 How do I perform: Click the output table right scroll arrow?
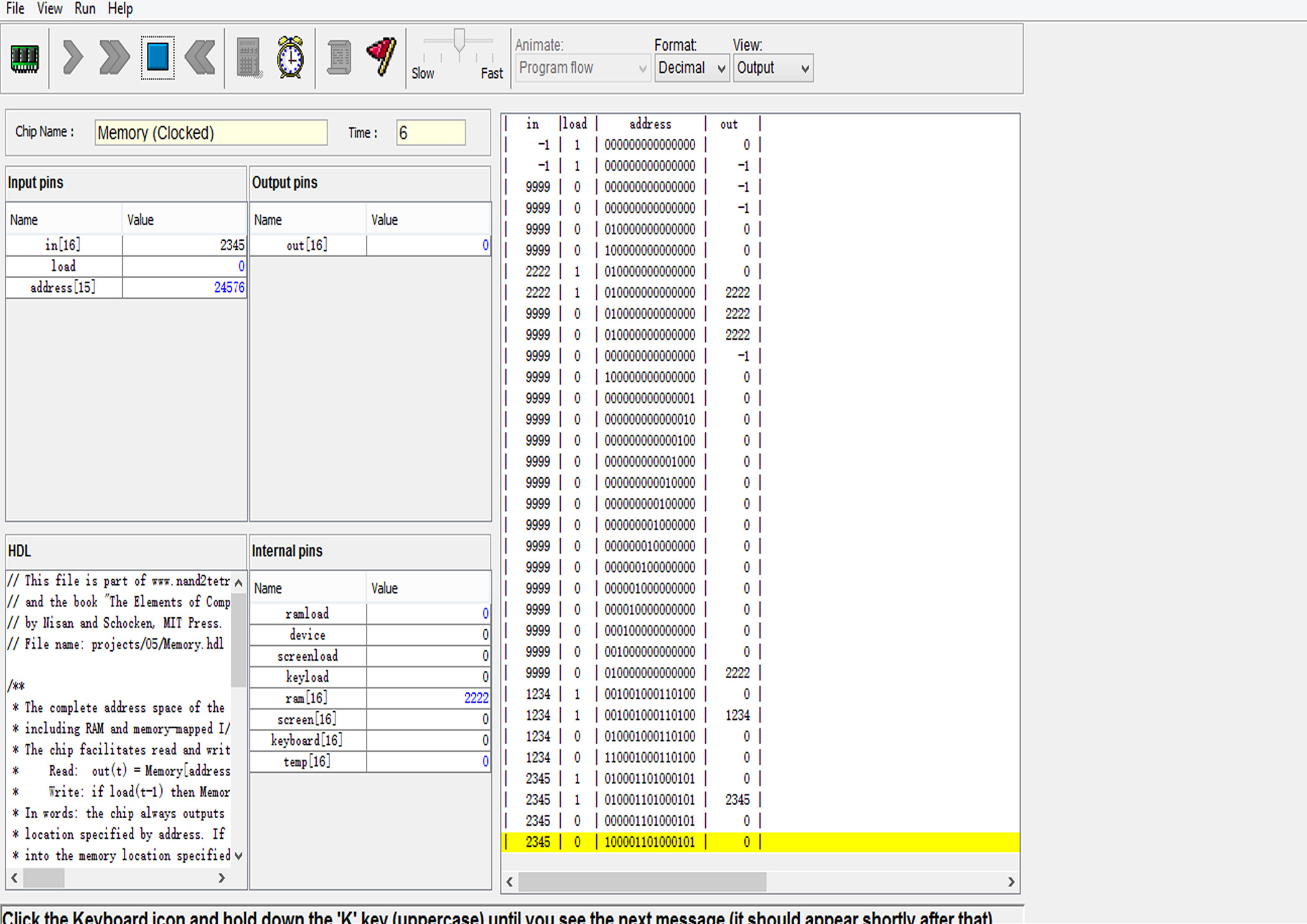click(x=1011, y=882)
